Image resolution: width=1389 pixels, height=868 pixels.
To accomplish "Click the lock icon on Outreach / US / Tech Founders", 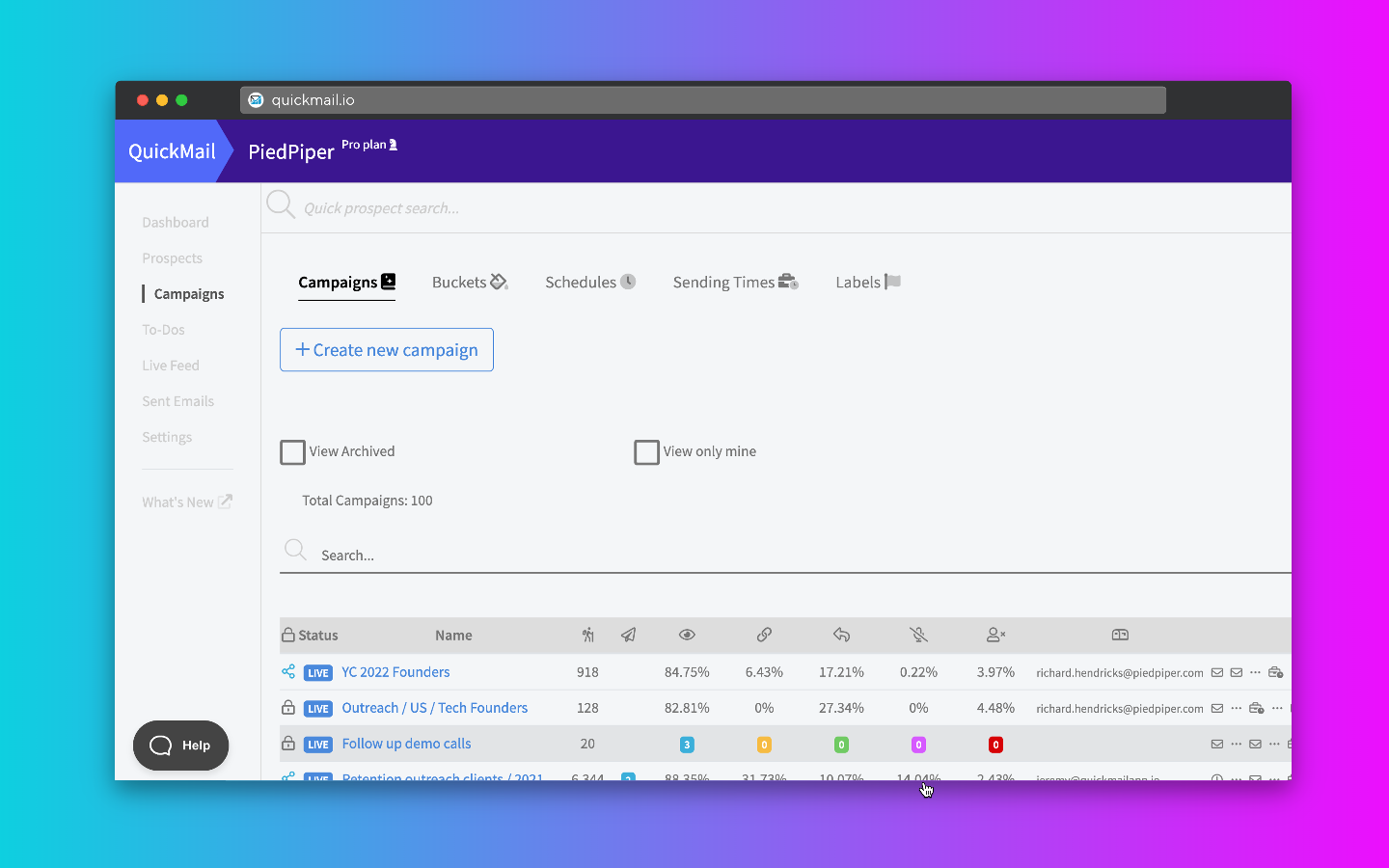I will click(x=288, y=707).
